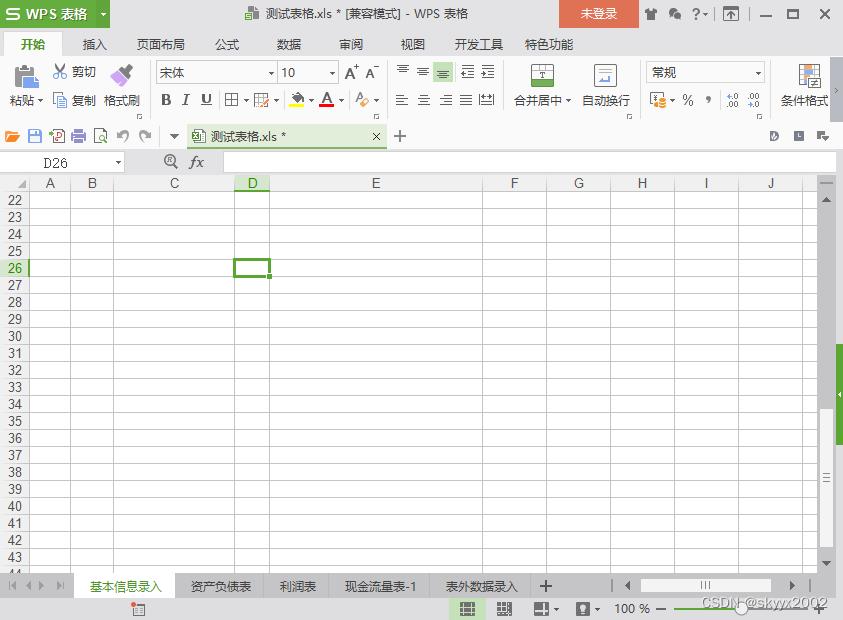Screen dimensions: 843x620
Task: Click the percent style % icon
Action: [x=687, y=101]
